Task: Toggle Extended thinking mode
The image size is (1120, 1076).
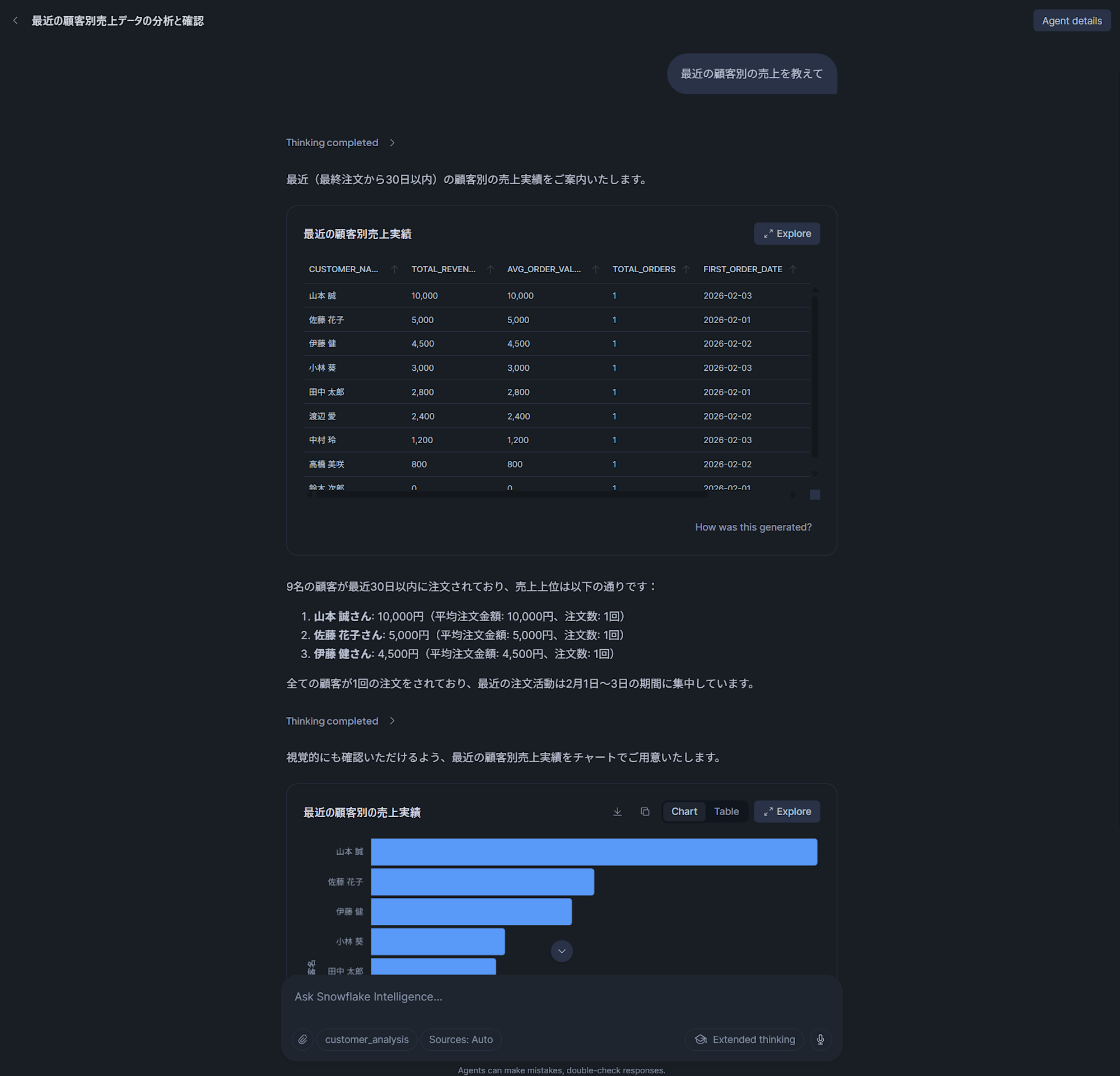Action: [x=744, y=1040]
